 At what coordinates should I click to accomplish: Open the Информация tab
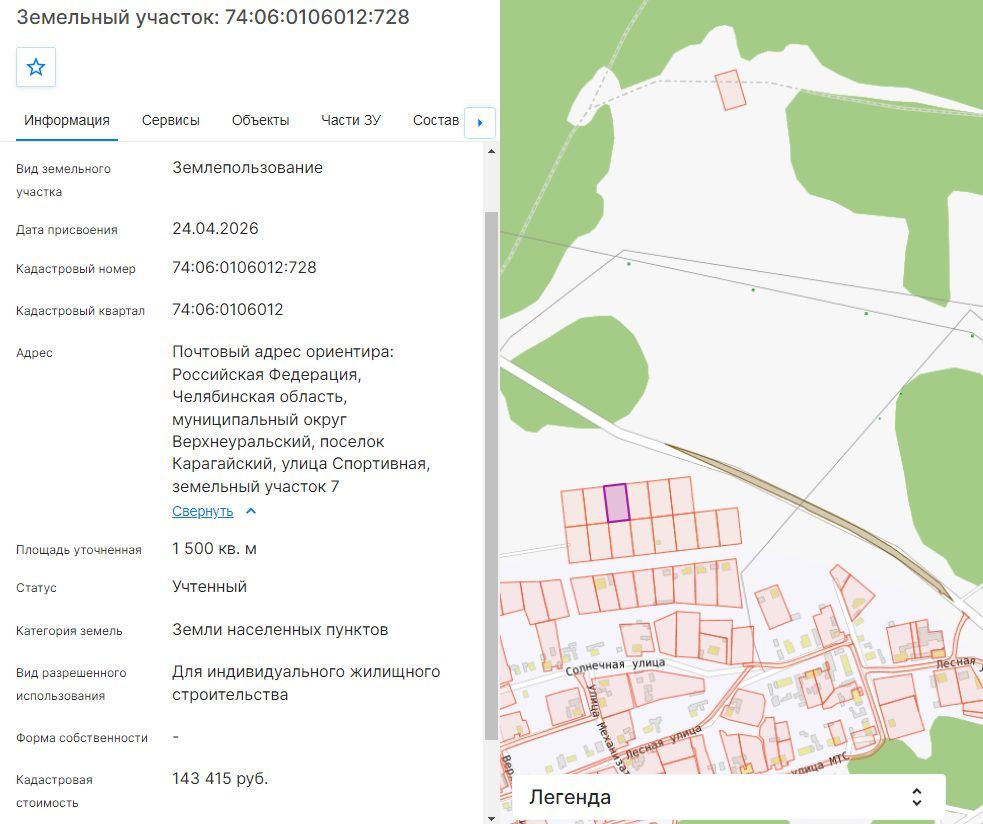click(x=66, y=120)
